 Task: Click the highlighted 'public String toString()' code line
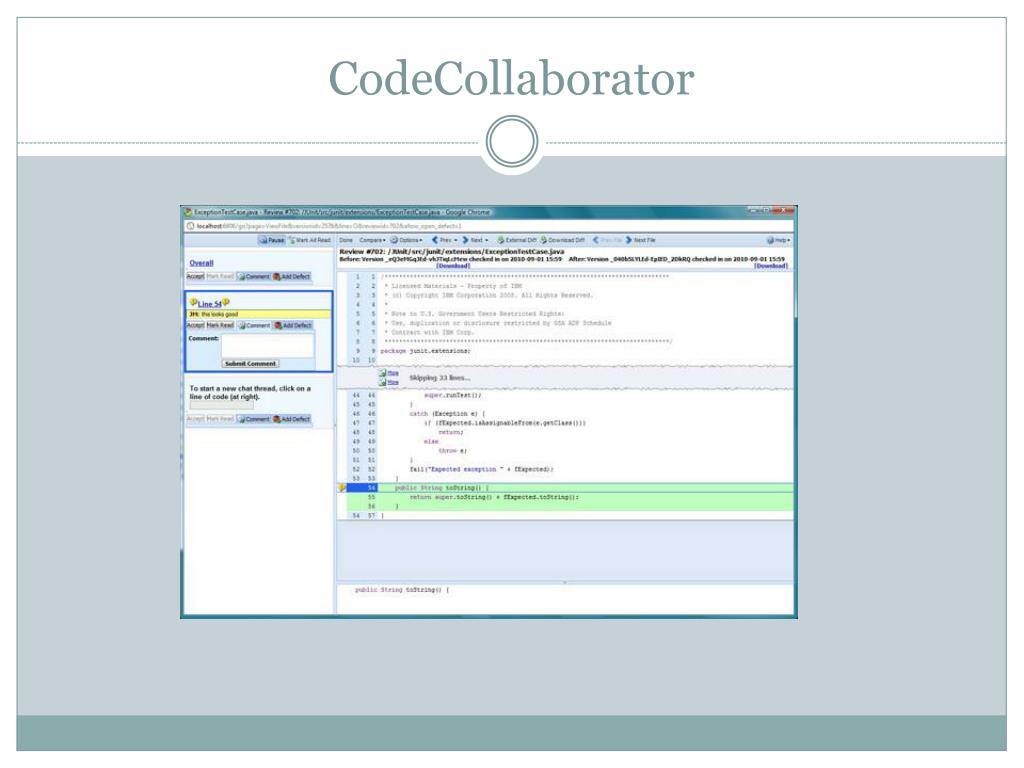[441, 488]
